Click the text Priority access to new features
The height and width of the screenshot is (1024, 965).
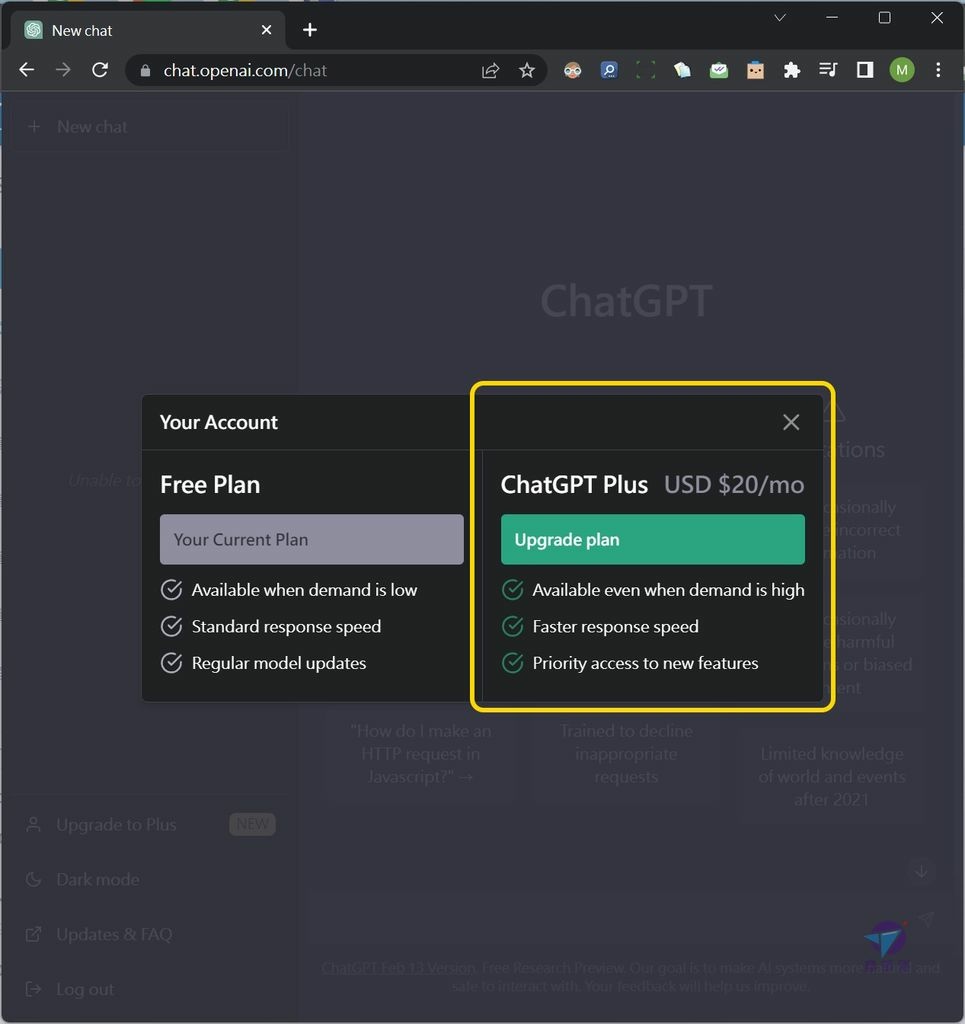coord(645,663)
